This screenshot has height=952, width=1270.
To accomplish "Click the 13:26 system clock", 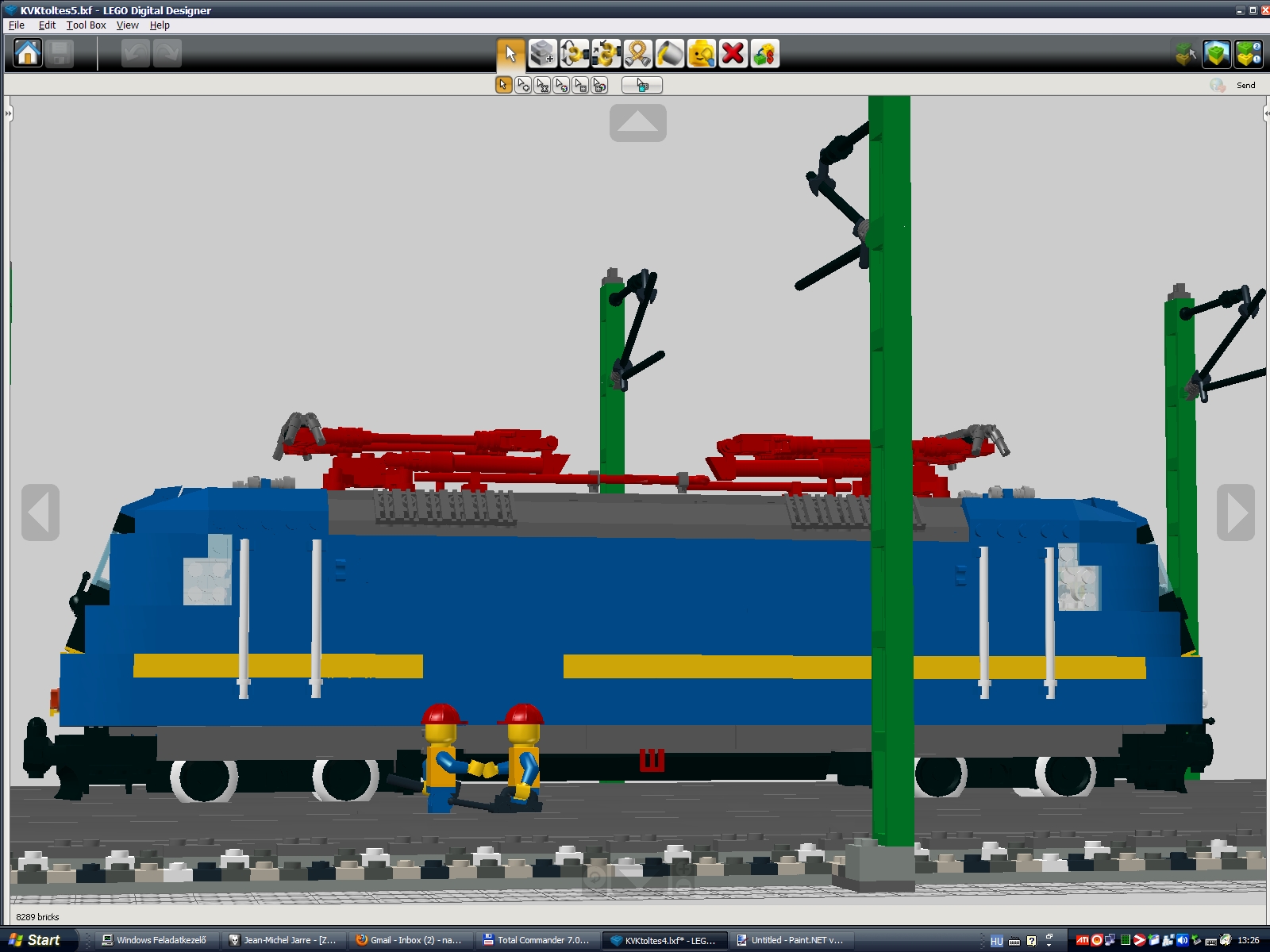I will click(x=1249, y=940).
